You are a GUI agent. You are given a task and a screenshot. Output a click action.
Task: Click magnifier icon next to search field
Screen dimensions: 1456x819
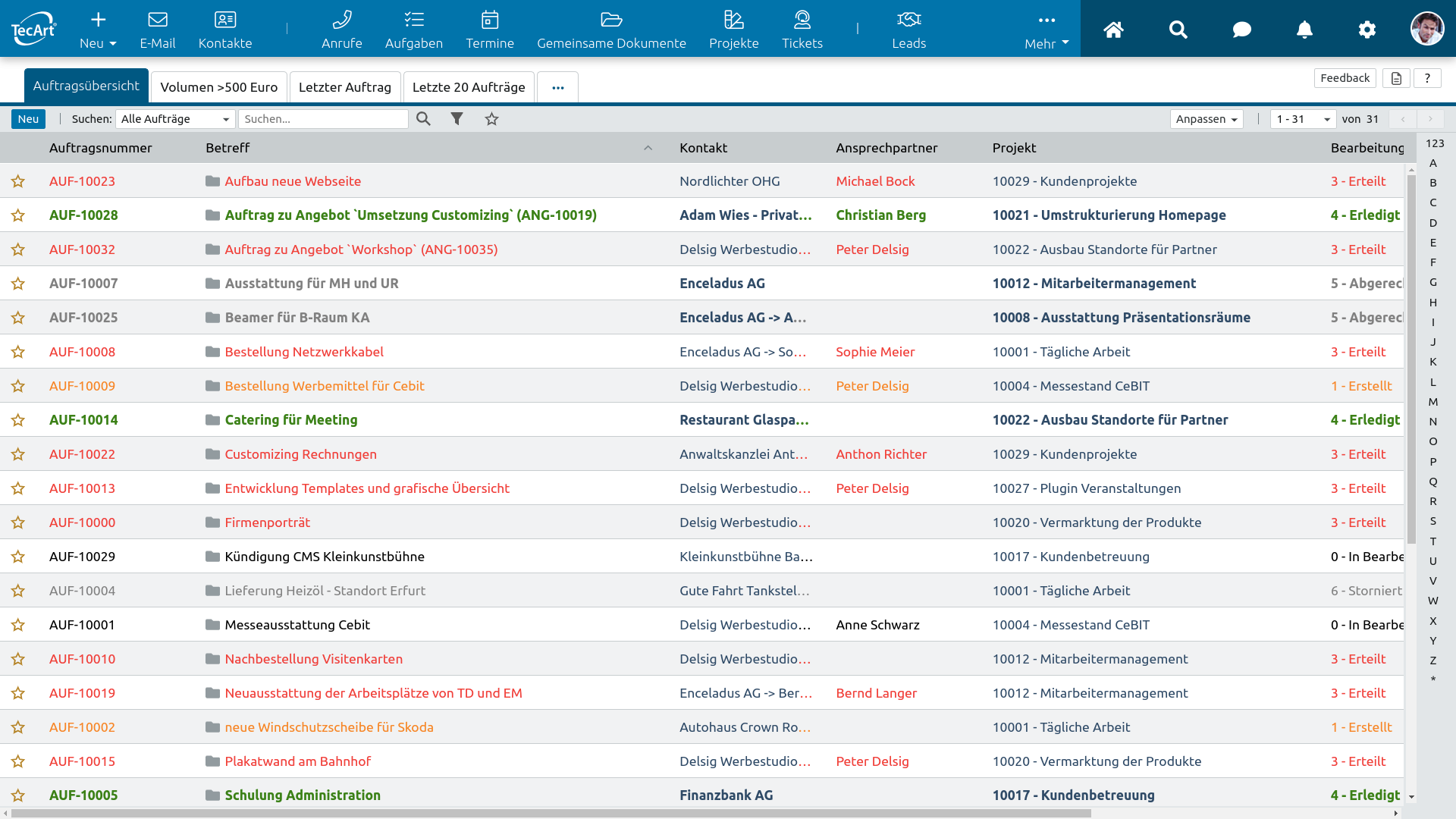(423, 119)
